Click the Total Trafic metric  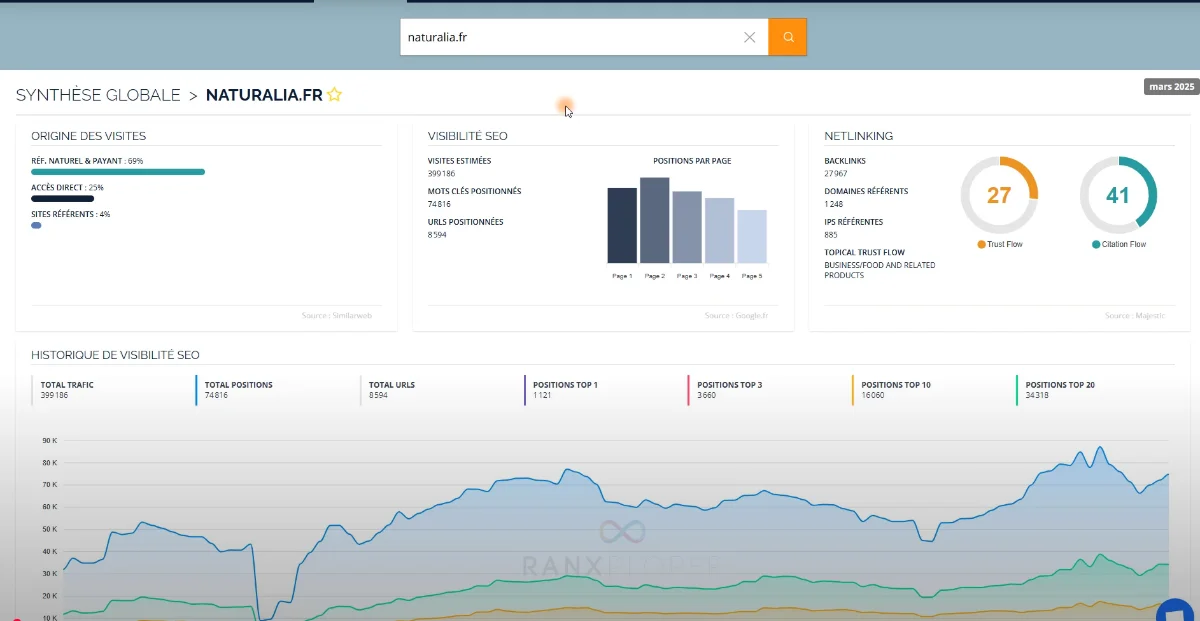[x=68, y=390]
